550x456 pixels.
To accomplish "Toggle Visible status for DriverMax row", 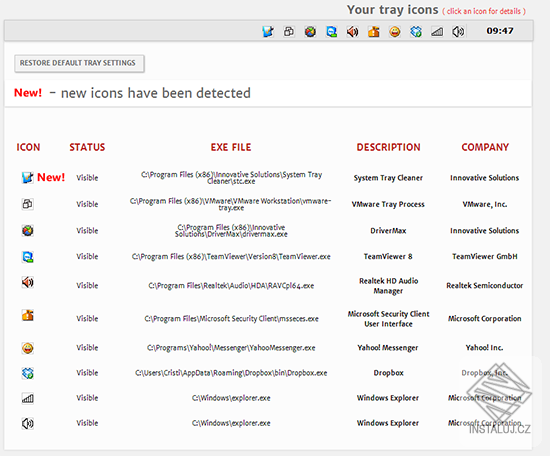I will (x=87, y=230).
